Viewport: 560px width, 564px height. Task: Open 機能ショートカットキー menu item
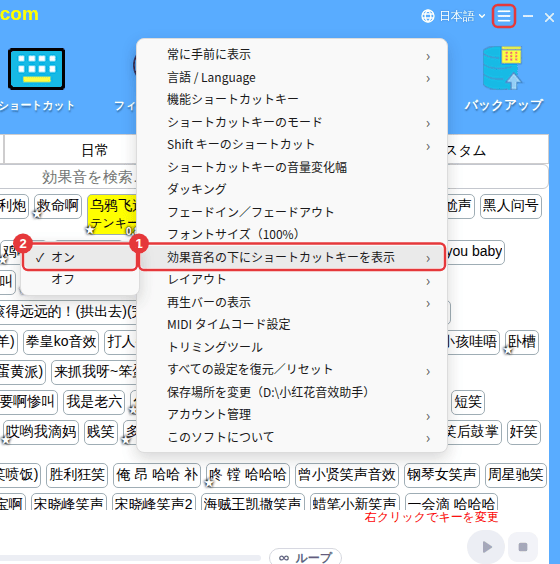pos(292,100)
